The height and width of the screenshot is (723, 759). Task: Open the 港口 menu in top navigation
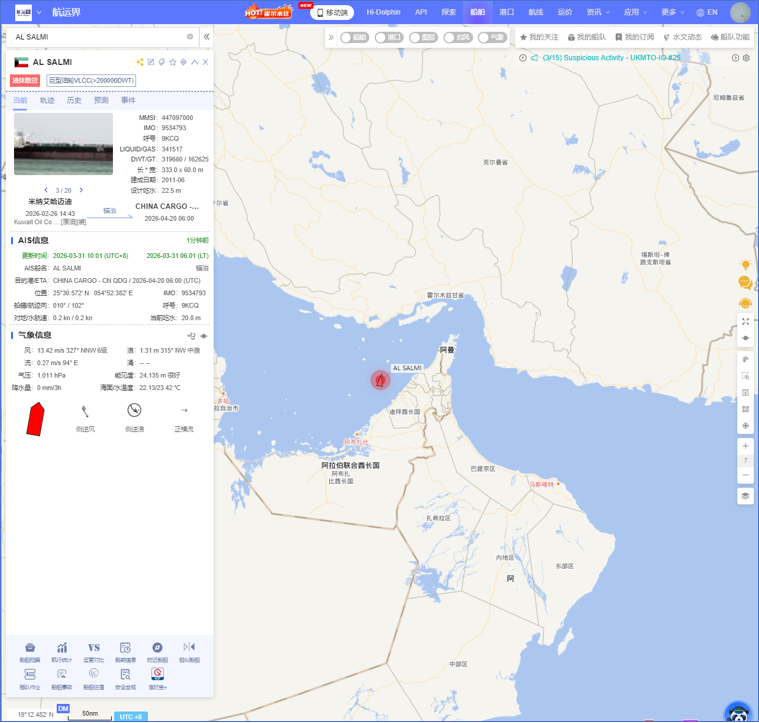(506, 13)
